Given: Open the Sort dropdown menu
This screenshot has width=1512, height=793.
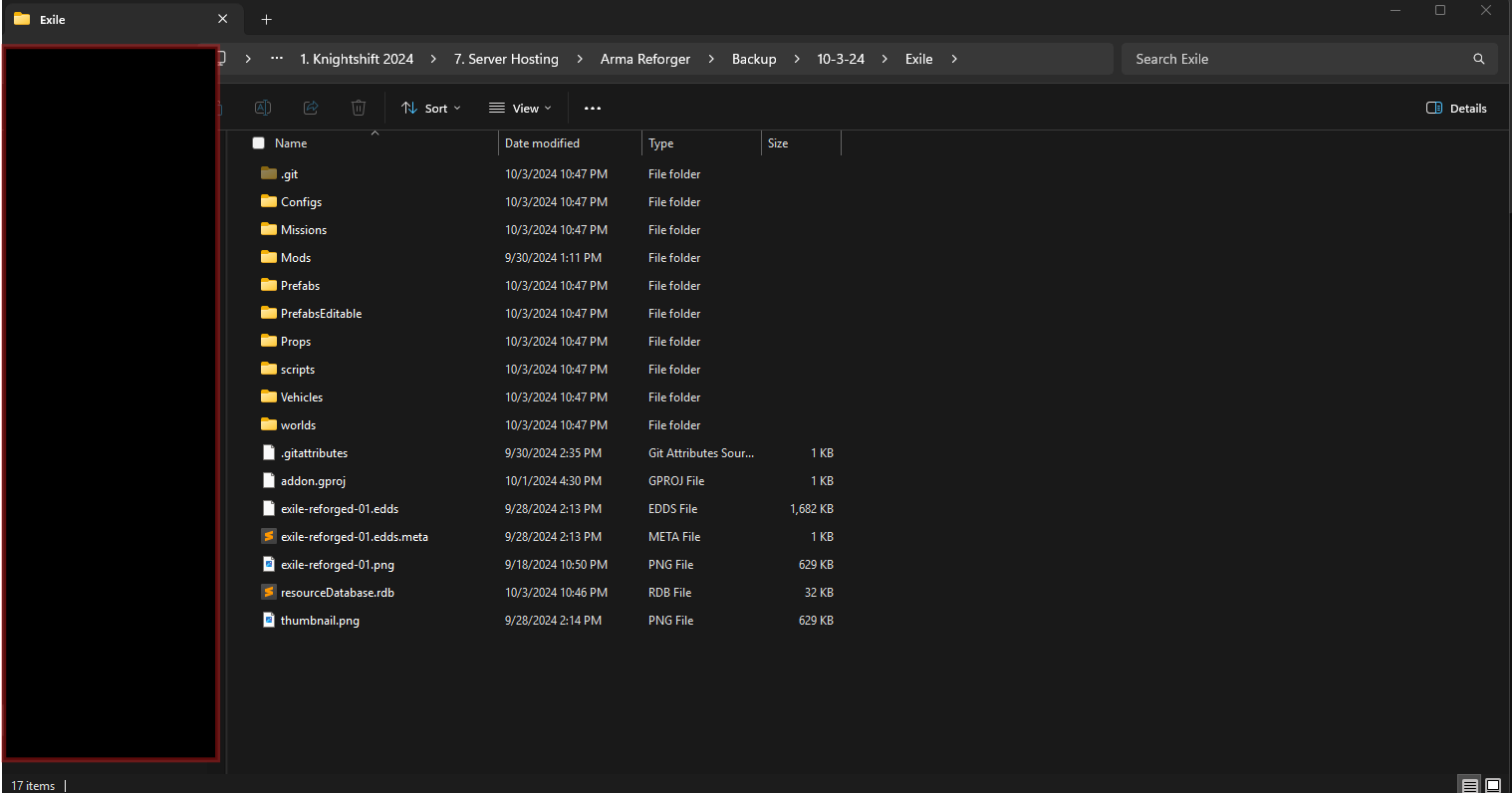Looking at the screenshot, I should click(x=431, y=108).
